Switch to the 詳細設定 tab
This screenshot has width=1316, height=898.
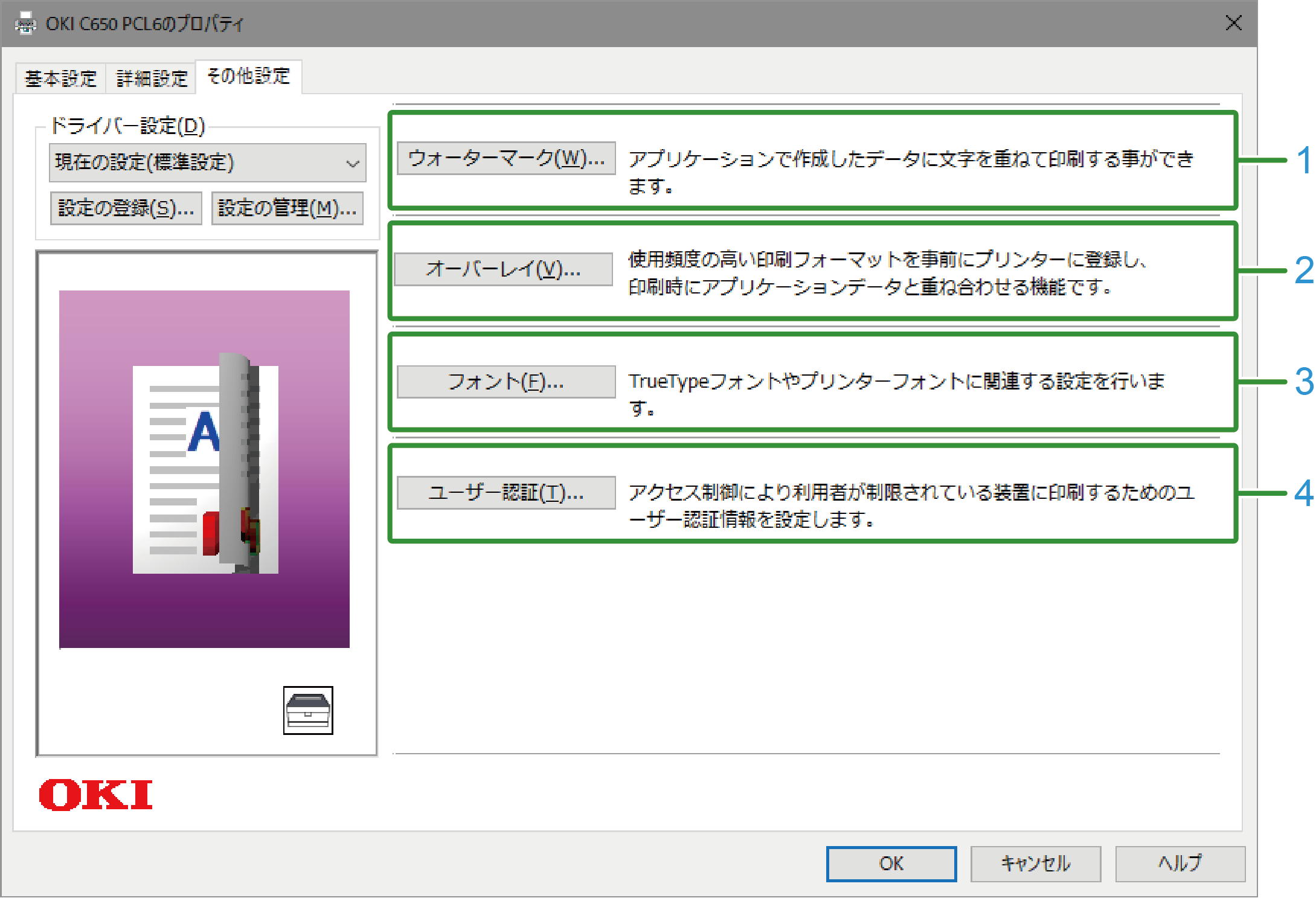point(152,79)
